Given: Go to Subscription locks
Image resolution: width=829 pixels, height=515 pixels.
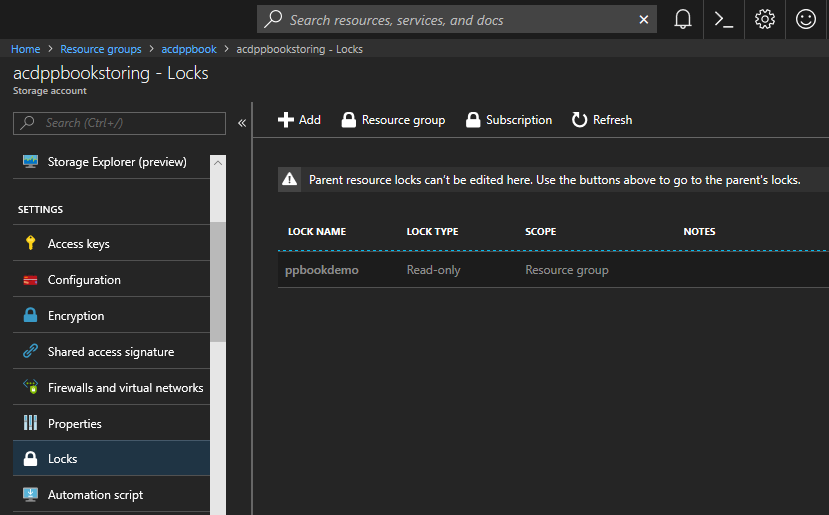Looking at the screenshot, I should tap(509, 120).
